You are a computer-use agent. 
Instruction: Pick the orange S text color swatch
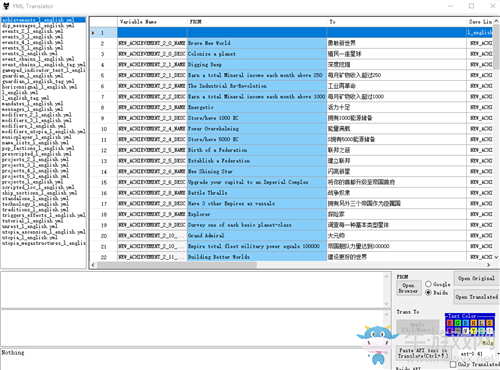point(489,323)
